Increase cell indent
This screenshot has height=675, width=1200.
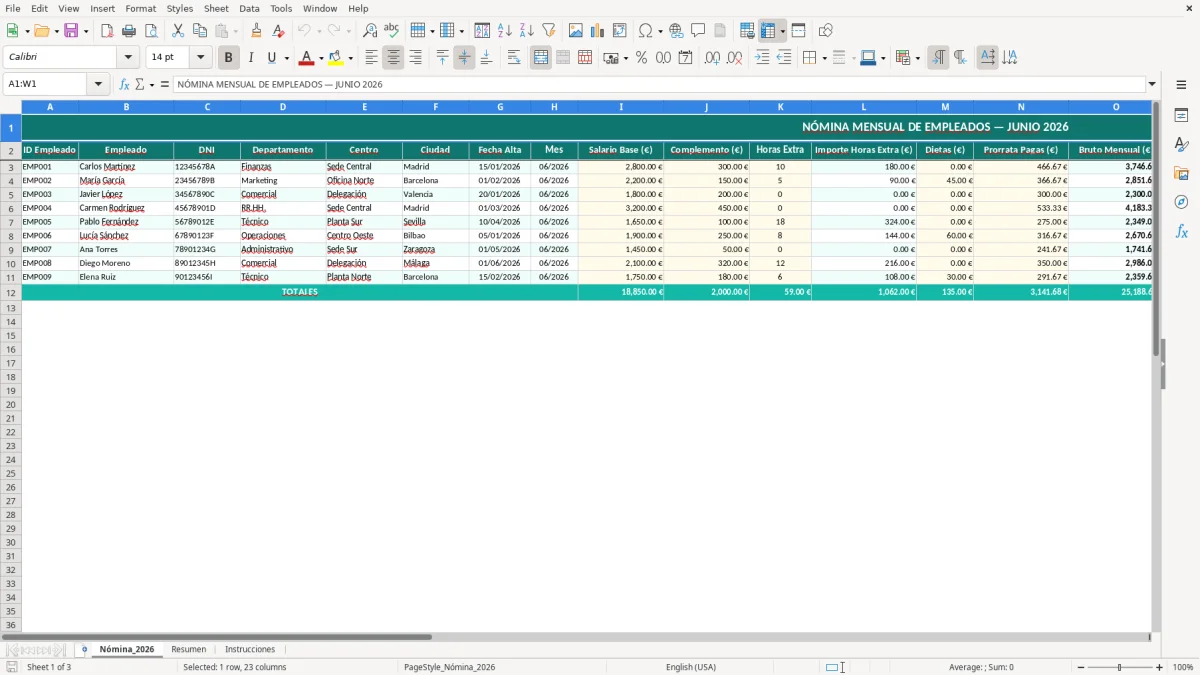(762, 58)
